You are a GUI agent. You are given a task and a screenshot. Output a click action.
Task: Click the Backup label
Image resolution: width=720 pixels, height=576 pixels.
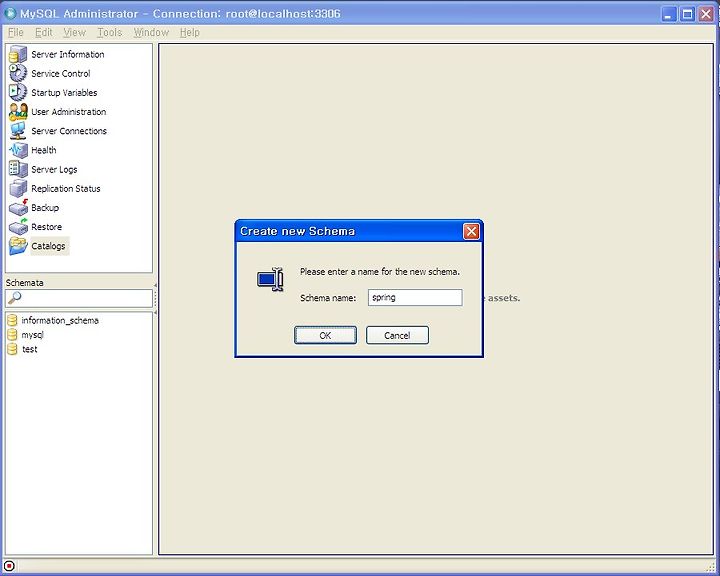pos(45,208)
